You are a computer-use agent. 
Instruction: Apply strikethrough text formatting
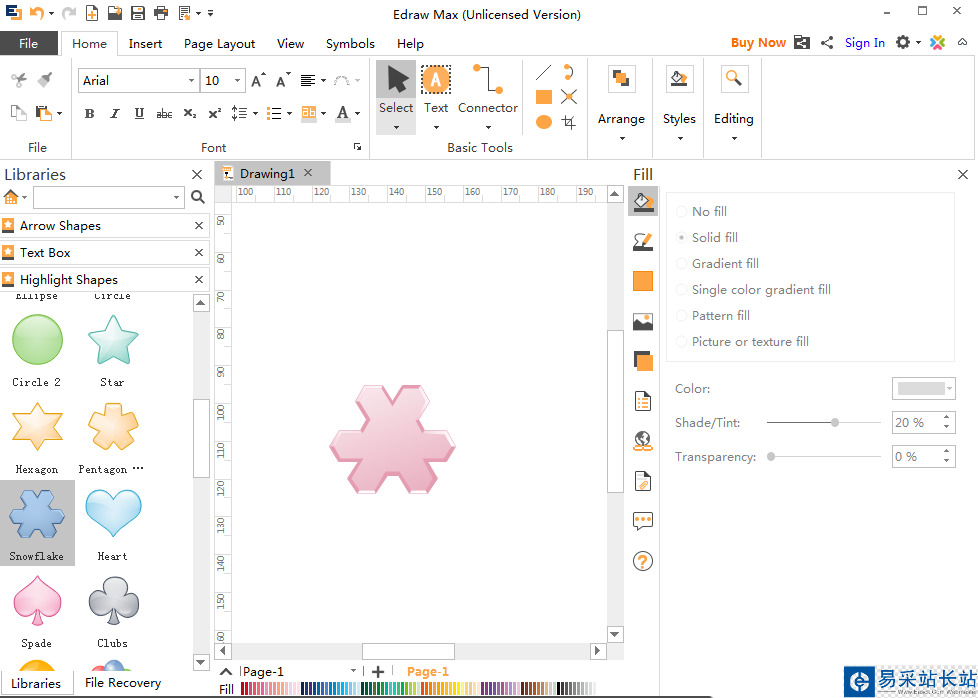click(164, 114)
